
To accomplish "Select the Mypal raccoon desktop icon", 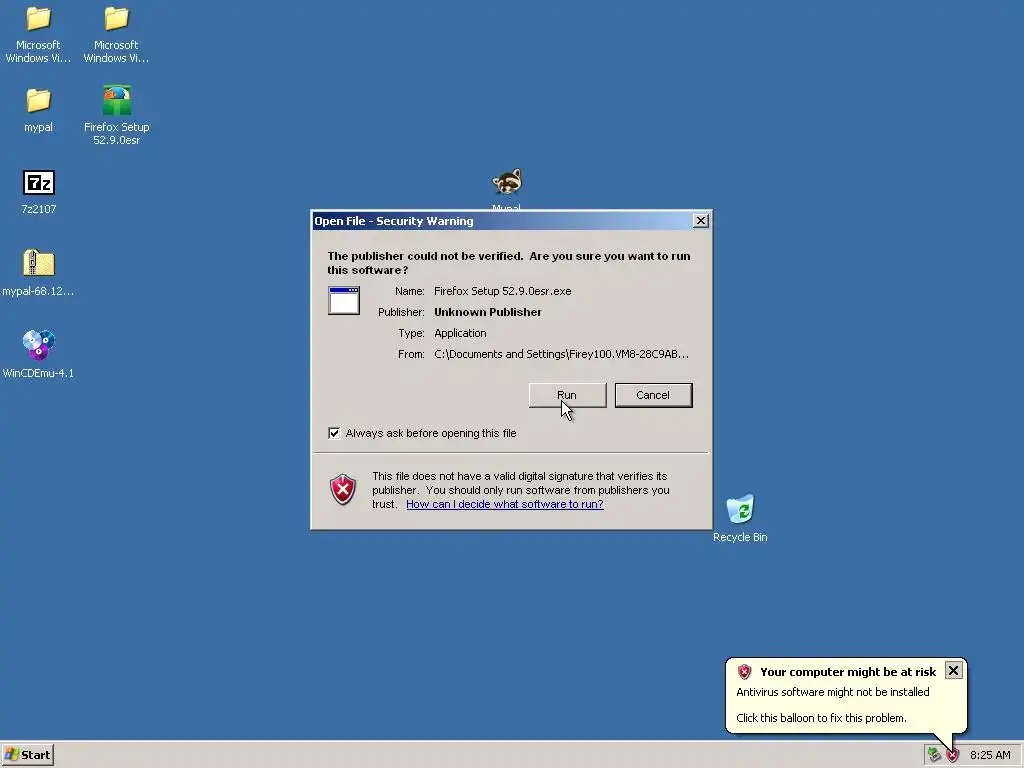I will [507, 182].
